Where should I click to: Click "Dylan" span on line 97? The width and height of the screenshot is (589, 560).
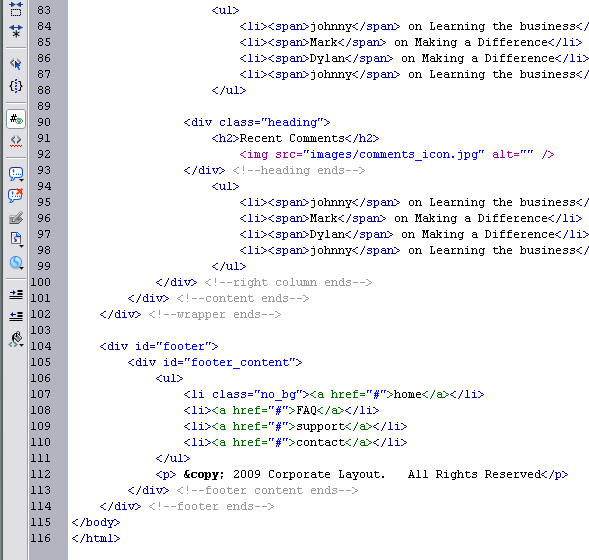pyautogui.click(x=327, y=234)
